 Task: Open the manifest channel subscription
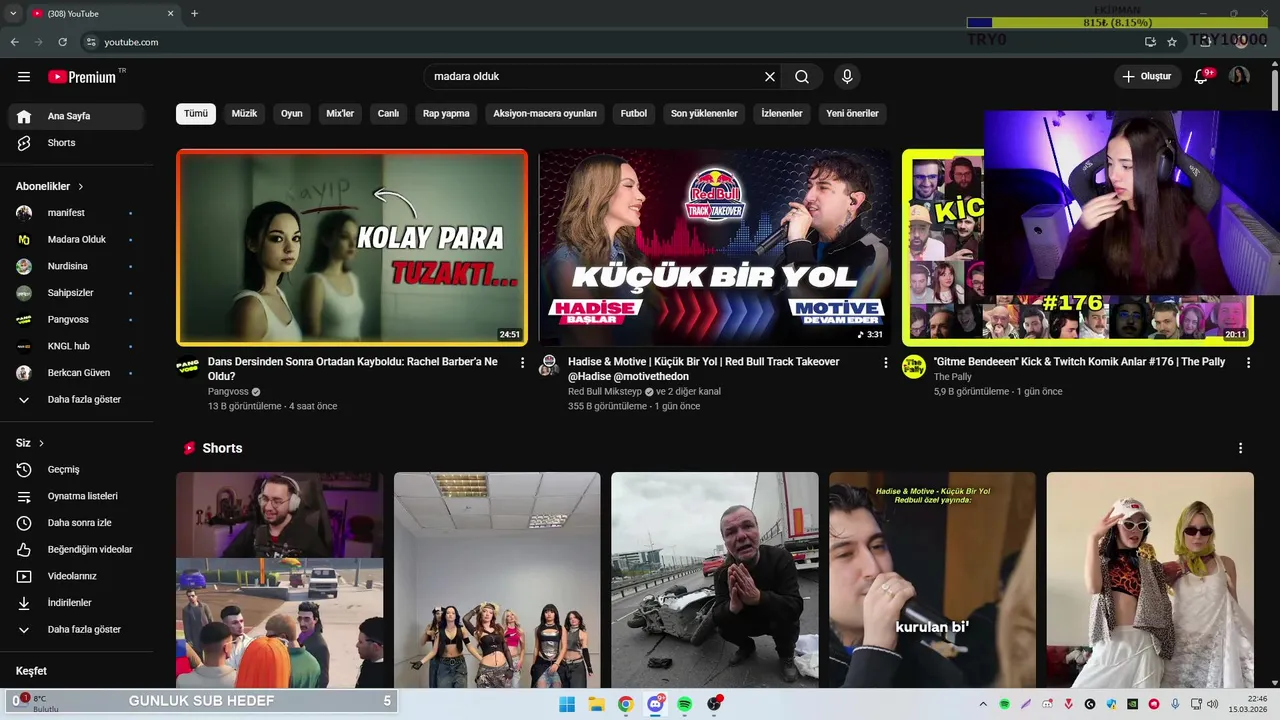pyautogui.click(x=76, y=213)
